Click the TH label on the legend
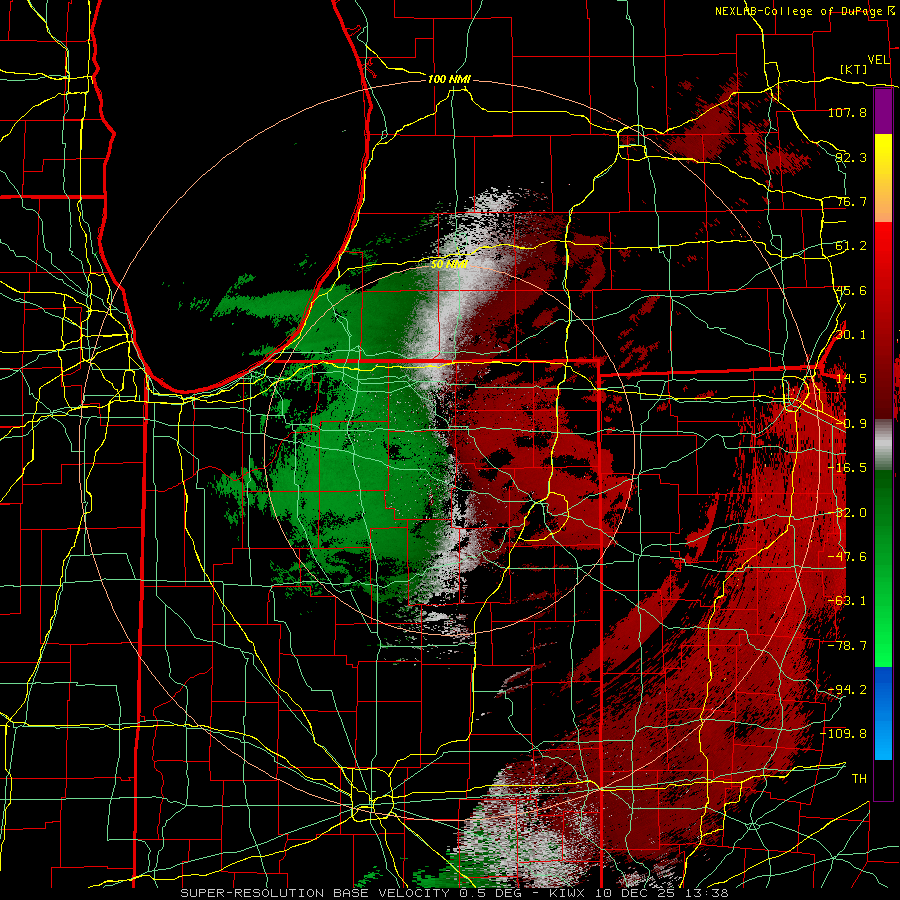Screen dimensions: 900x900 coord(859,779)
